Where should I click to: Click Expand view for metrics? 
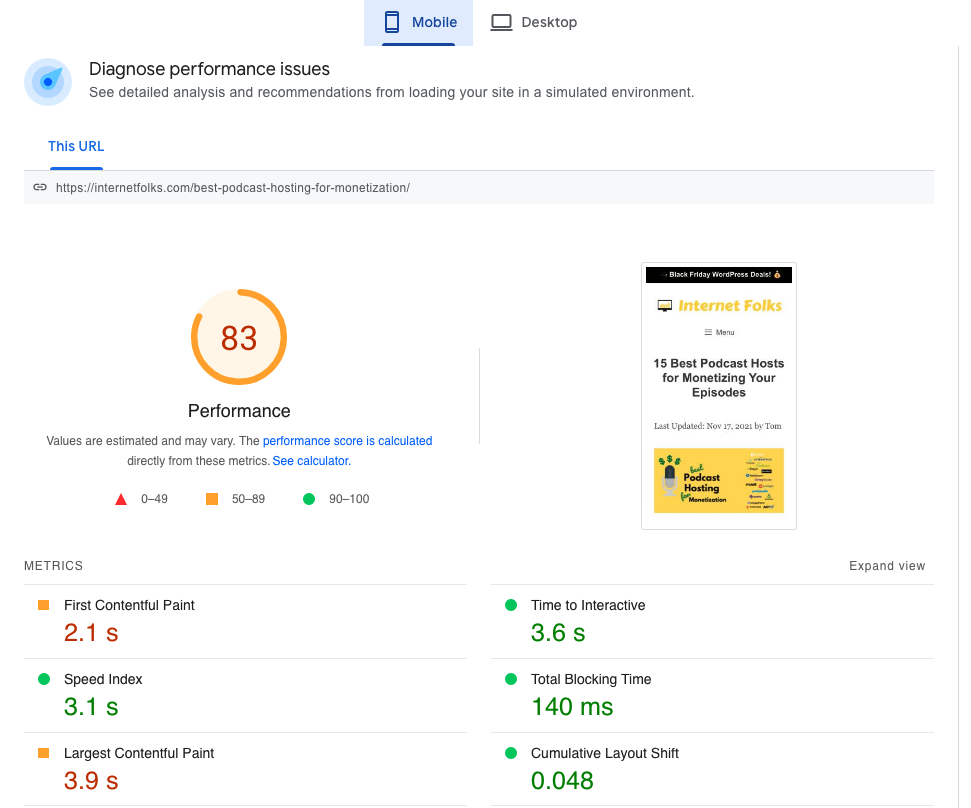[887, 566]
